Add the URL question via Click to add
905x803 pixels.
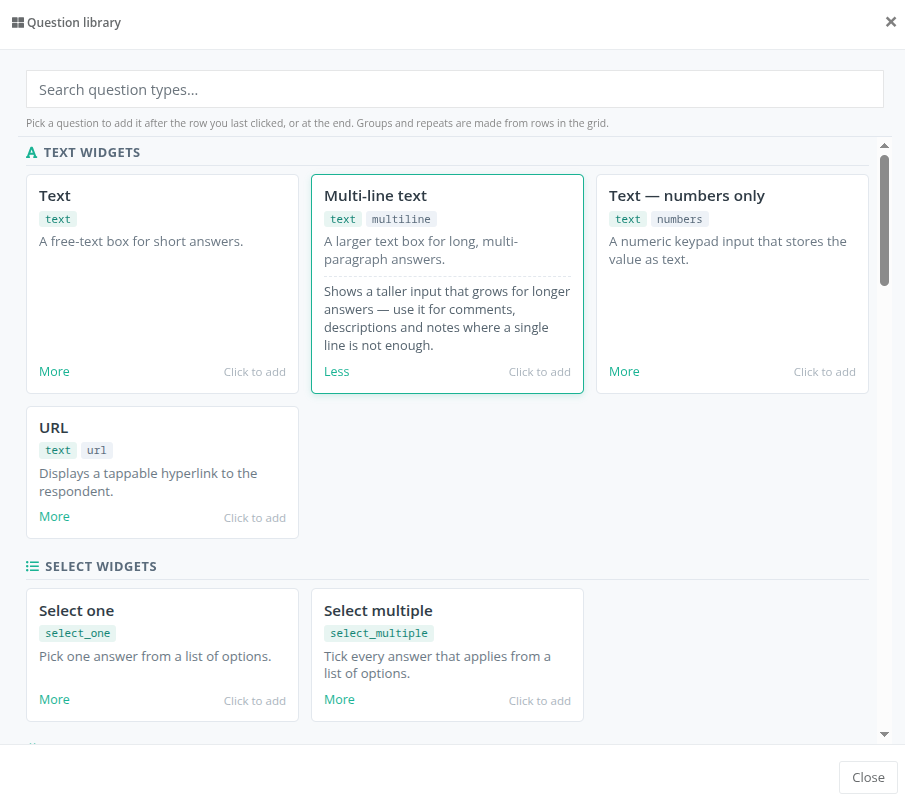[255, 518]
